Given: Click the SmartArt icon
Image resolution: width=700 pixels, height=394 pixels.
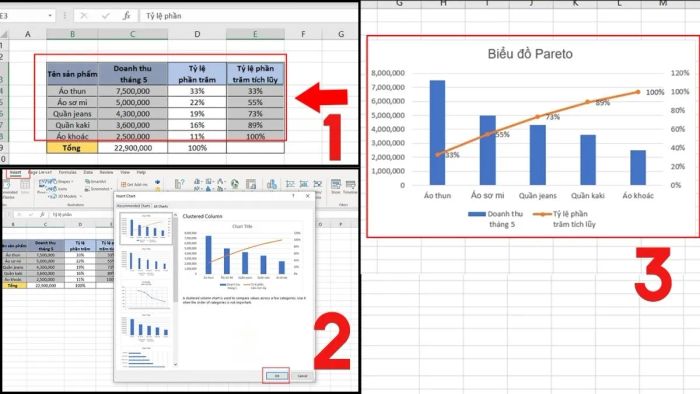Looking at the screenshot, I should click(x=95, y=182).
